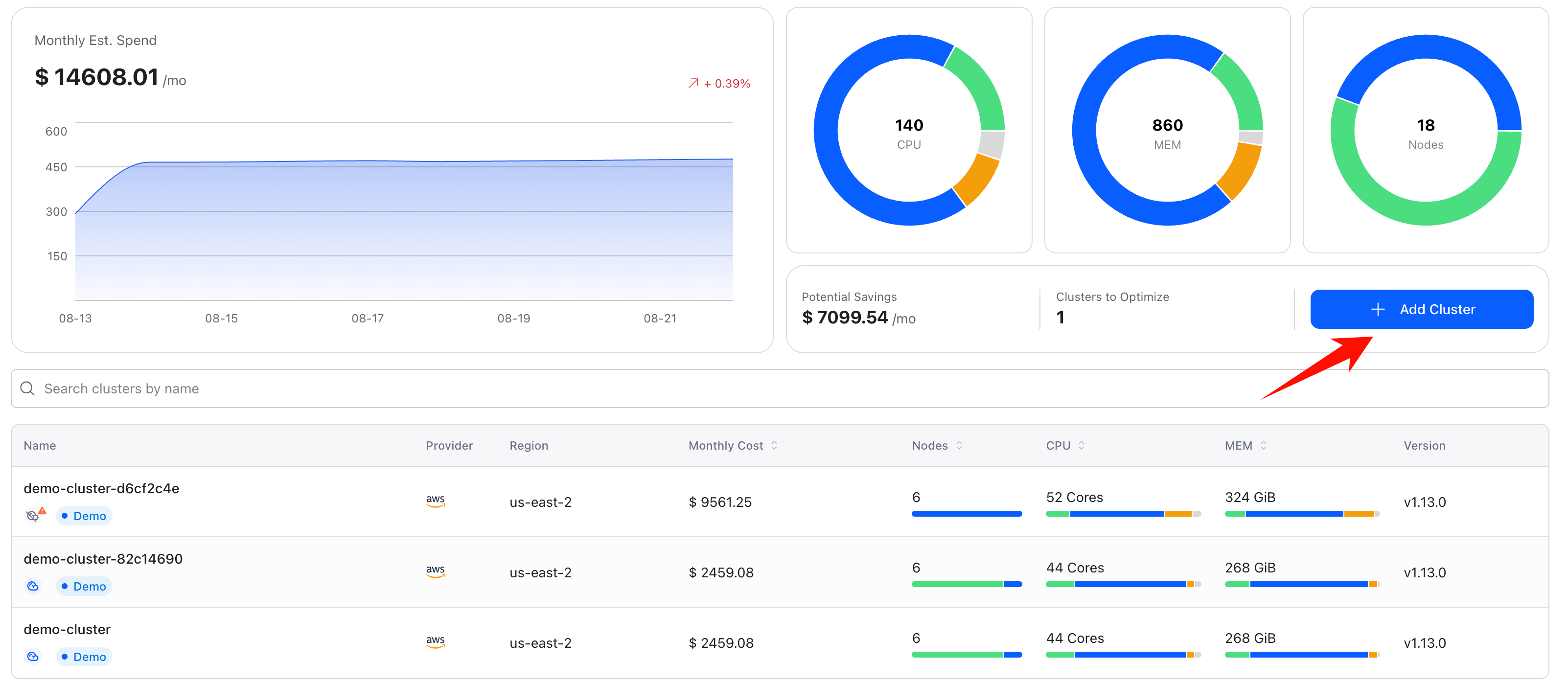The width and height of the screenshot is (1568, 684).
Task: Click the 18 Nodes donut chart
Action: (1425, 130)
